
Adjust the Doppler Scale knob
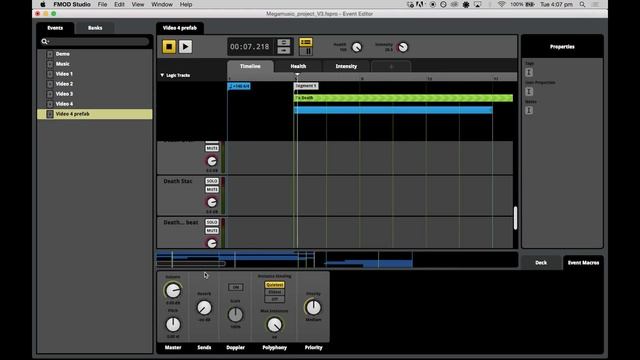(x=236, y=314)
